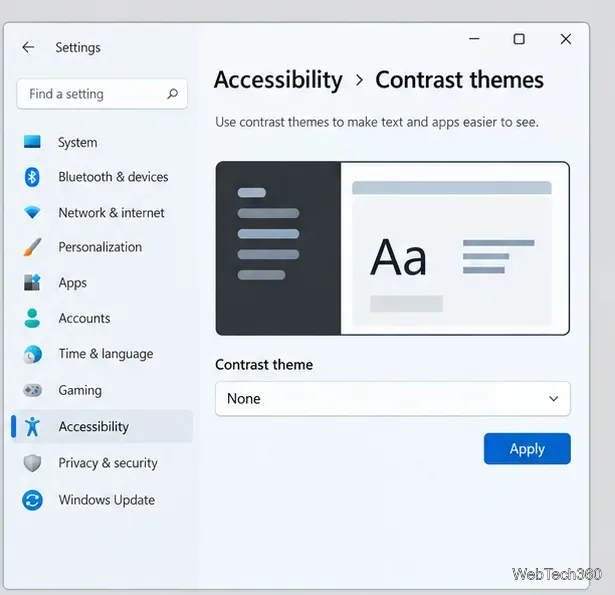Click the Contrast themes breadcrumb title
Screen dimensions: 615x595
tap(459, 80)
